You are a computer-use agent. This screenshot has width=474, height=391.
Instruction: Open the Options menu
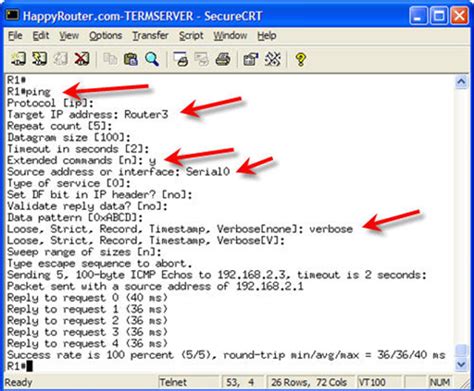(x=105, y=36)
